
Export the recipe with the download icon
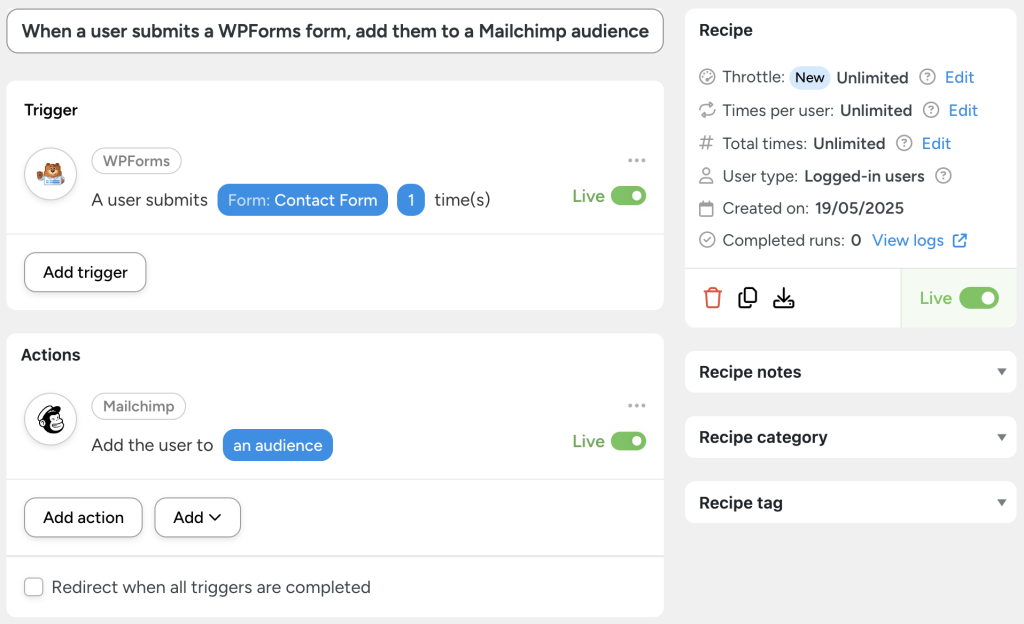(783, 297)
